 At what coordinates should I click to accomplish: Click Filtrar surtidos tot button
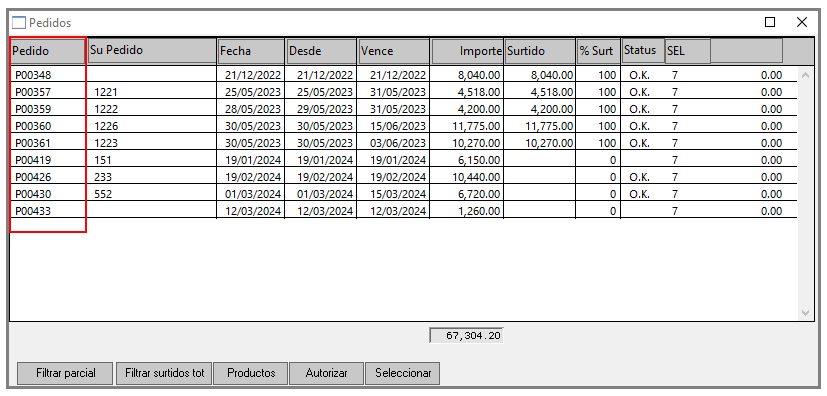(164, 373)
